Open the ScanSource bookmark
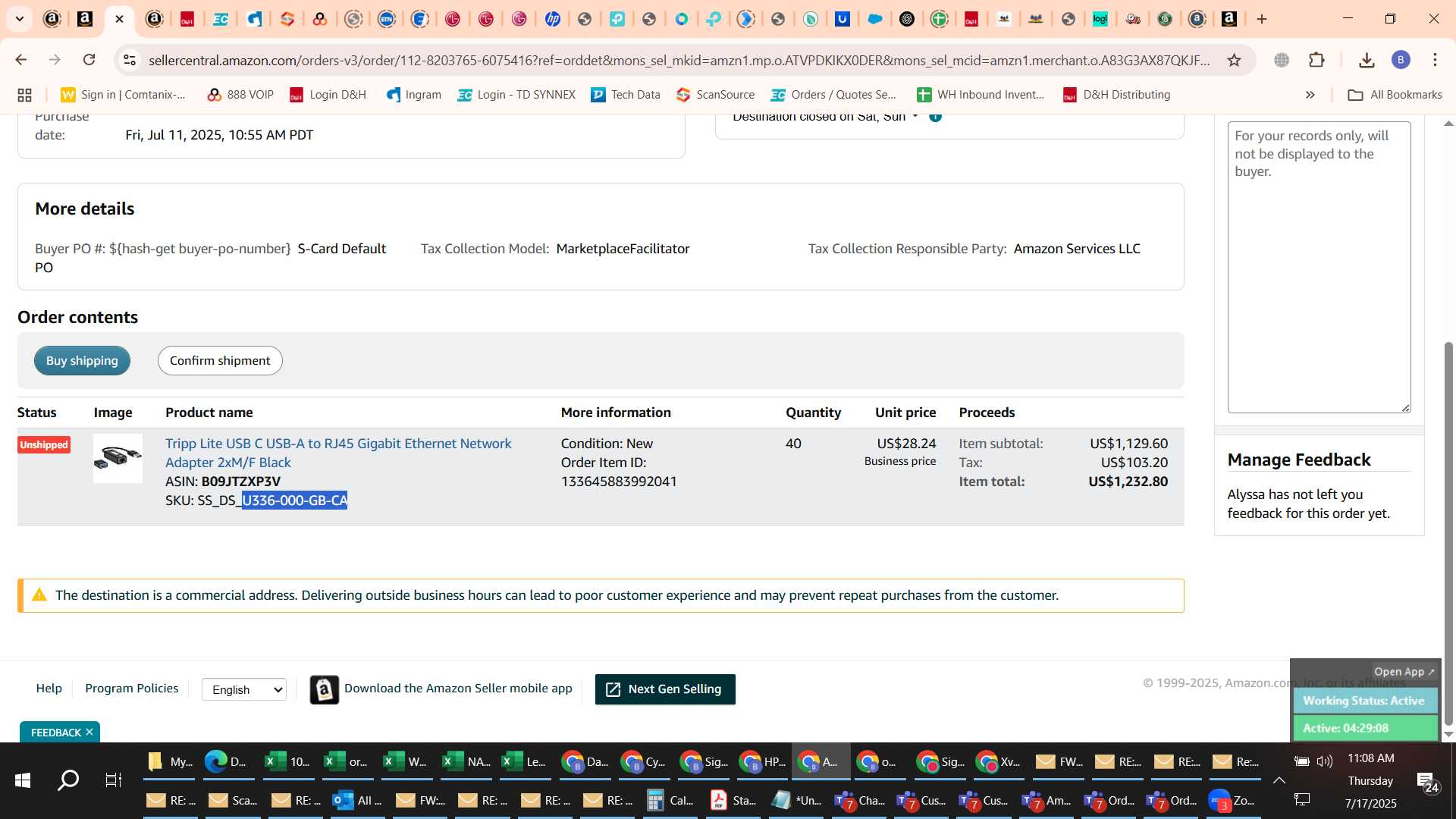 (716, 95)
